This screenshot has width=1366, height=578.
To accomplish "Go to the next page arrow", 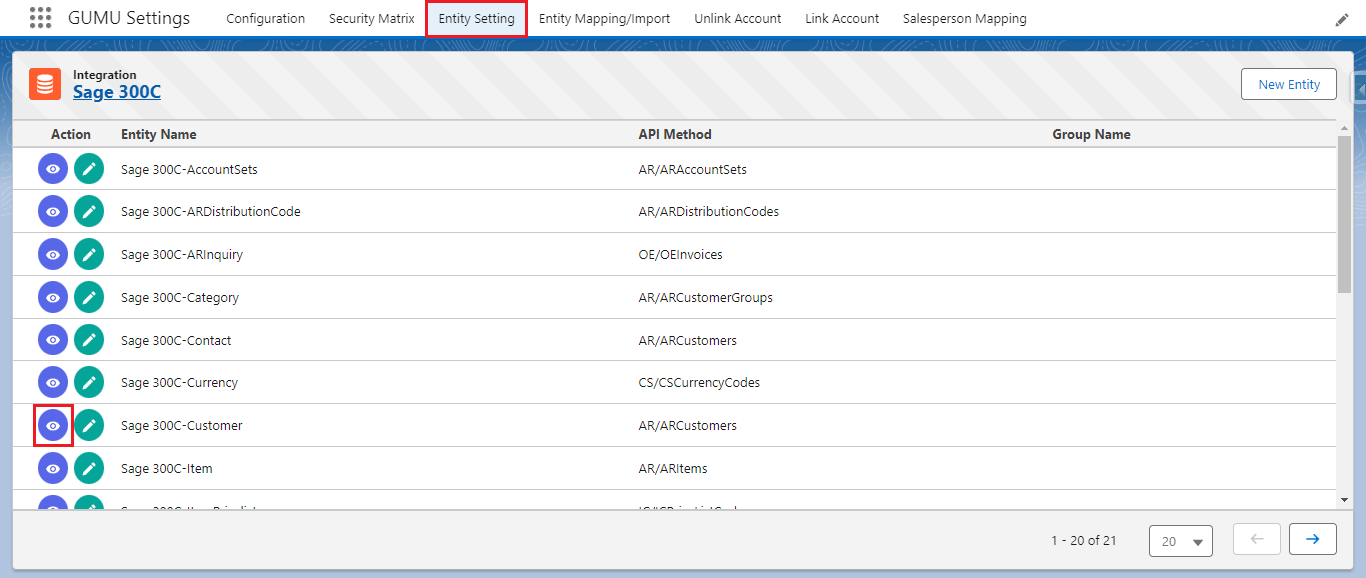I will pos(1313,539).
